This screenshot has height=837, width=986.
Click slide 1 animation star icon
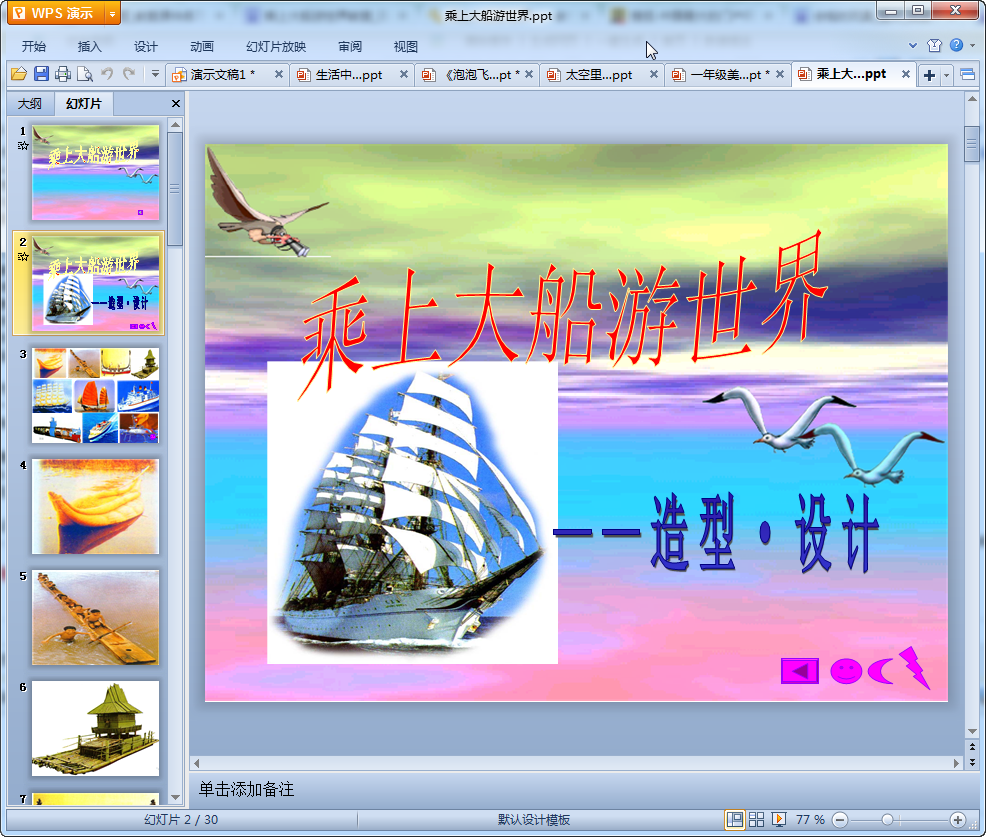(x=23, y=146)
